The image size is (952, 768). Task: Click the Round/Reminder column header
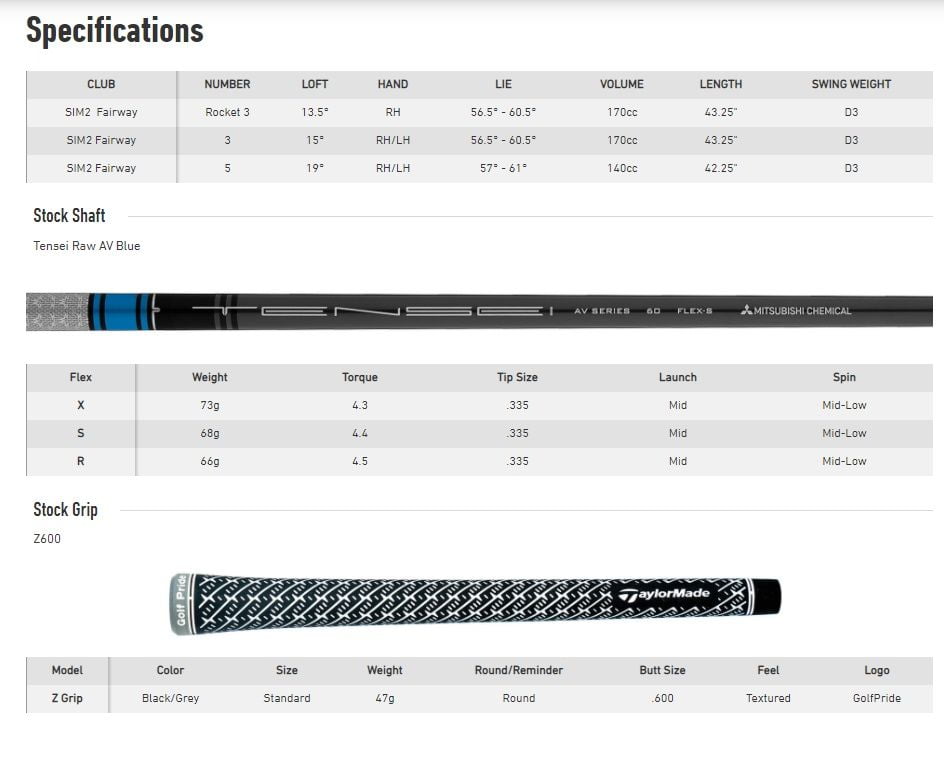click(518, 670)
